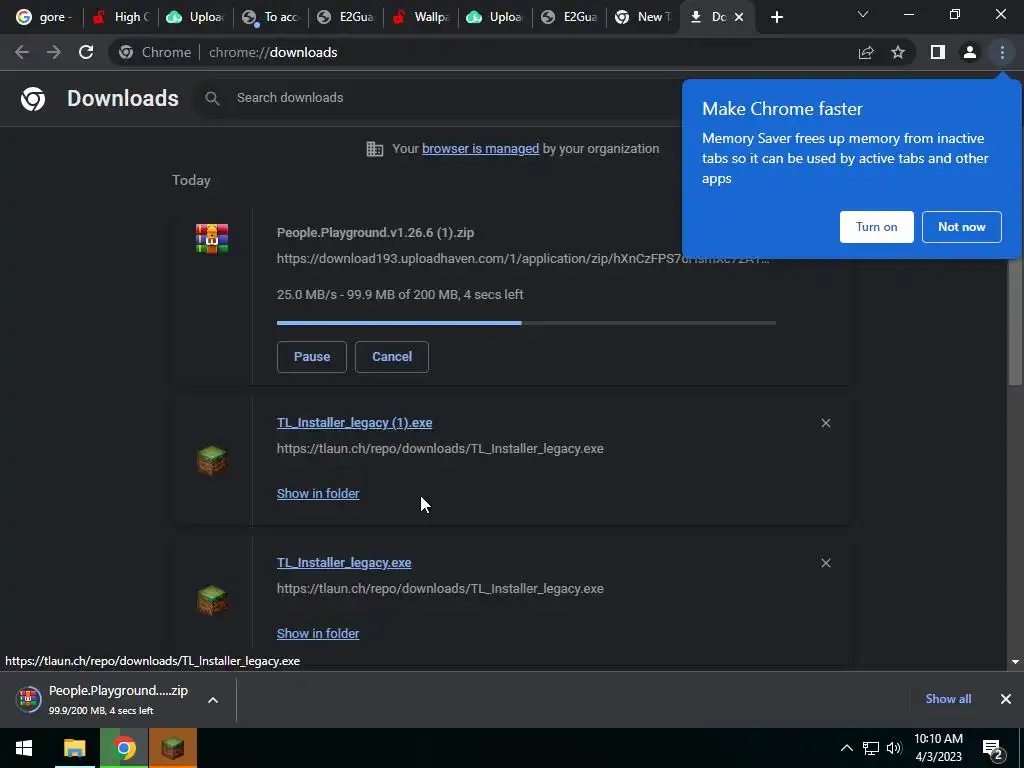Click the Forward navigation arrow
Screen dimensions: 1024x768
tap(54, 52)
